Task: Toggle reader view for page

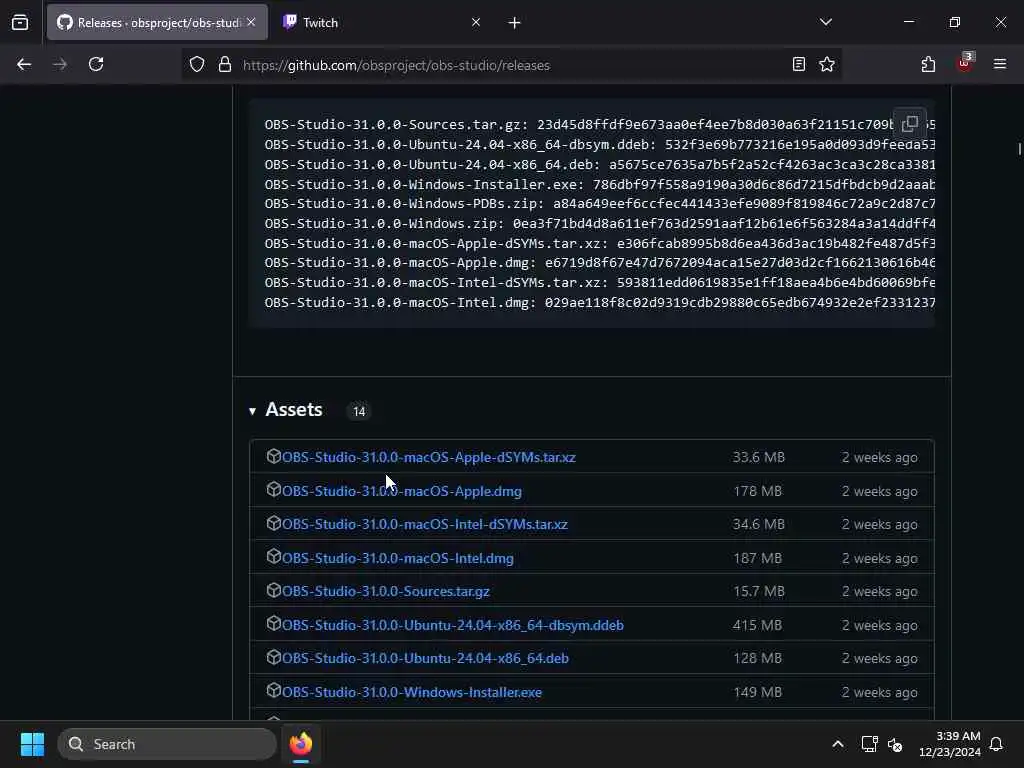Action: 798,64
